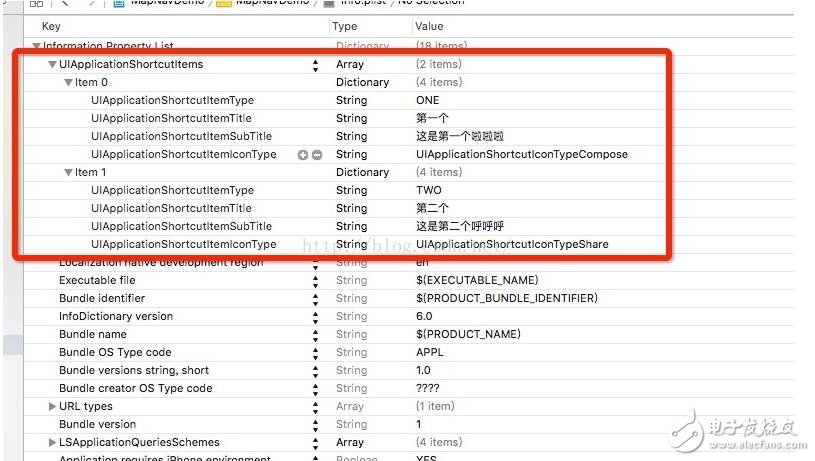Expand the LSApplicationQueriesSchemes array
Image resolution: width=815 pixels, height=461 pixels.
coord(52,442)
